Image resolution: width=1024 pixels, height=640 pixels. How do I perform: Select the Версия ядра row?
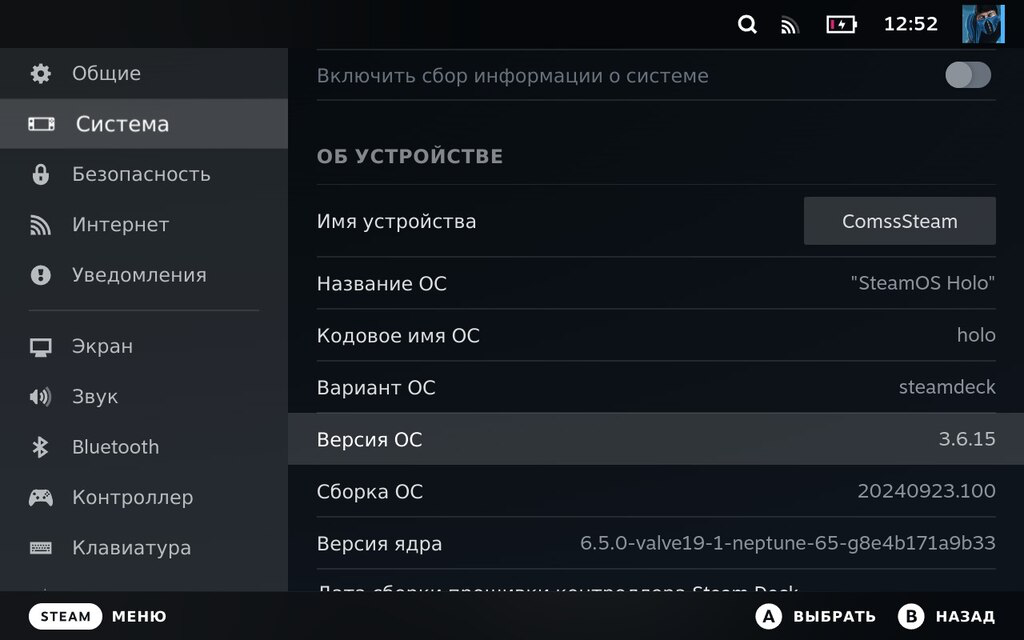[655, 544]
